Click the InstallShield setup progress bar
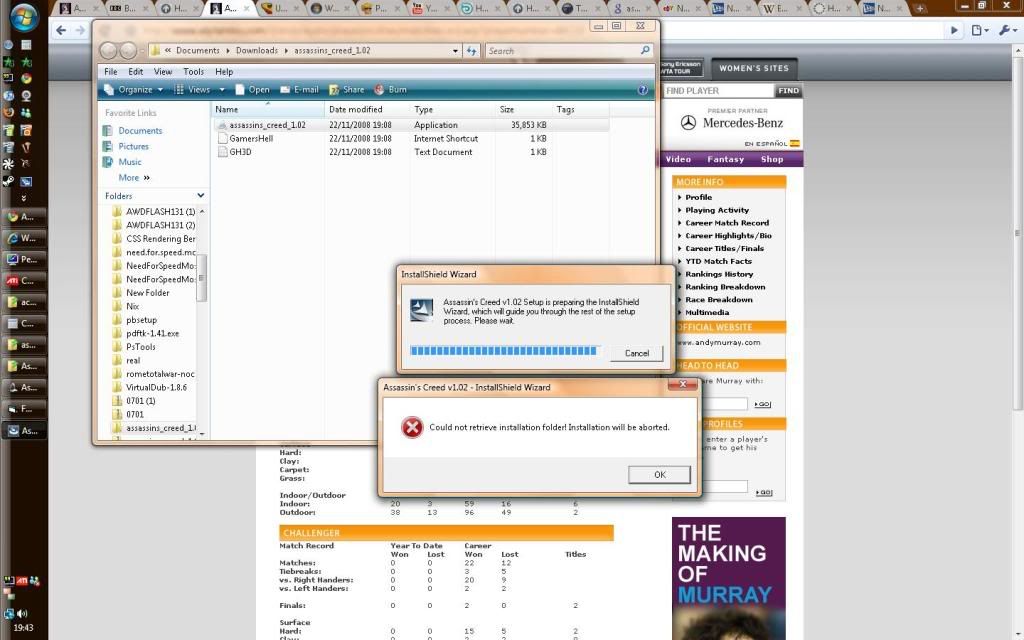Viewport: 1024px width, 640px height. [504, 351]
